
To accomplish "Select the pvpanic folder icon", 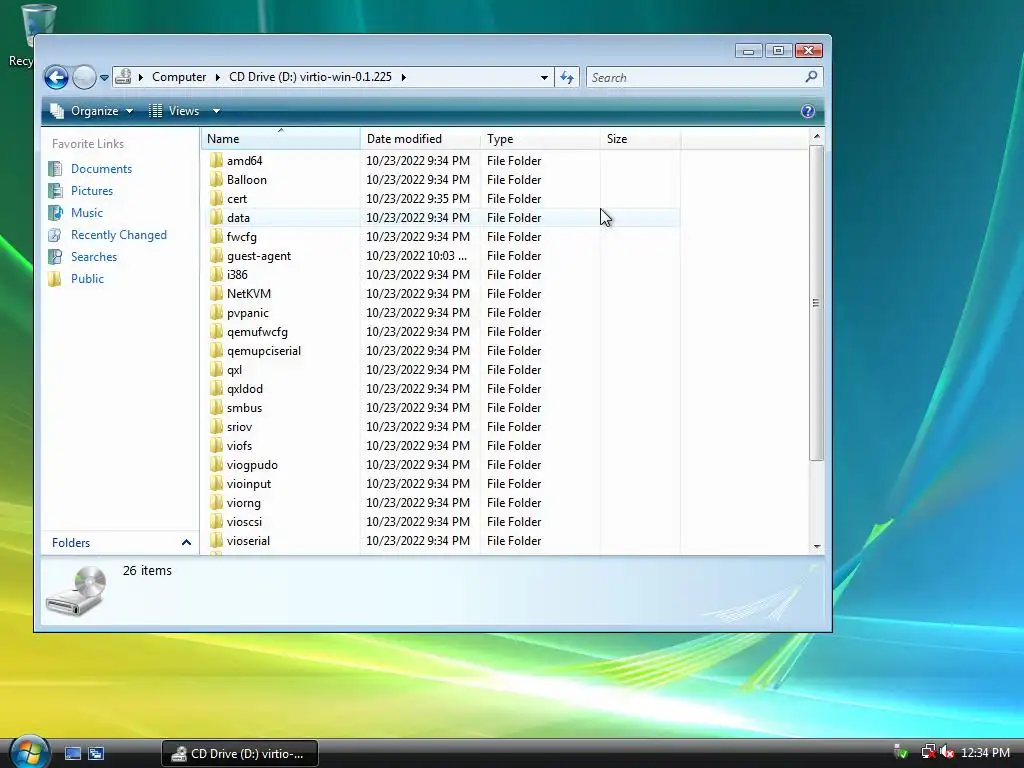I will [x=216, y=312].
